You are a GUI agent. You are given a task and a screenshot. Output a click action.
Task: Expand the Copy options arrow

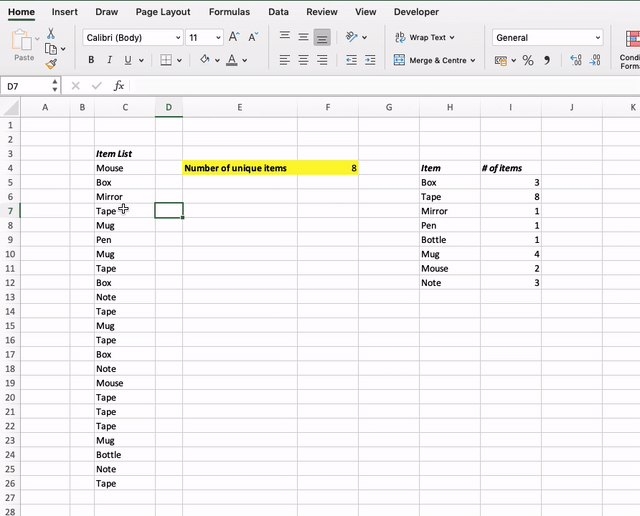[x=63, y=49]
